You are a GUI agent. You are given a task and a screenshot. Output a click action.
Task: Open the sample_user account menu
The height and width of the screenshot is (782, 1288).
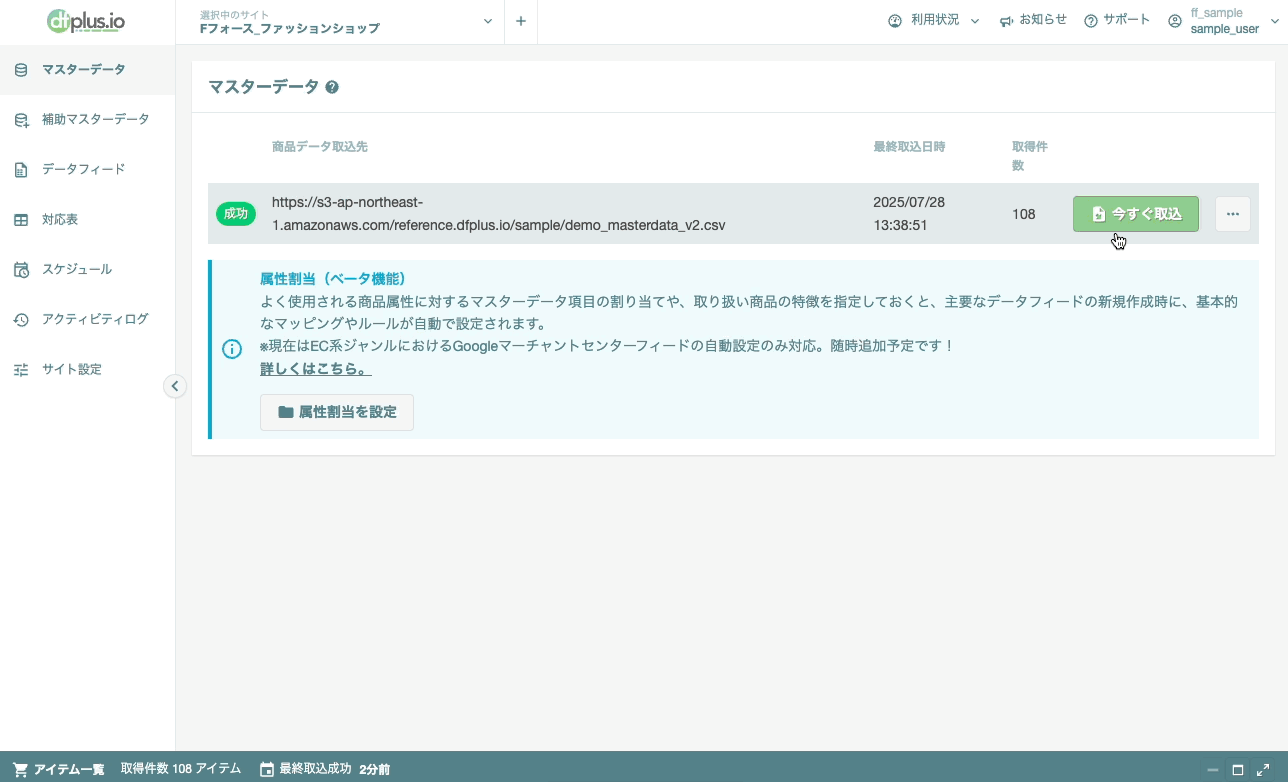pos(1224,21)
